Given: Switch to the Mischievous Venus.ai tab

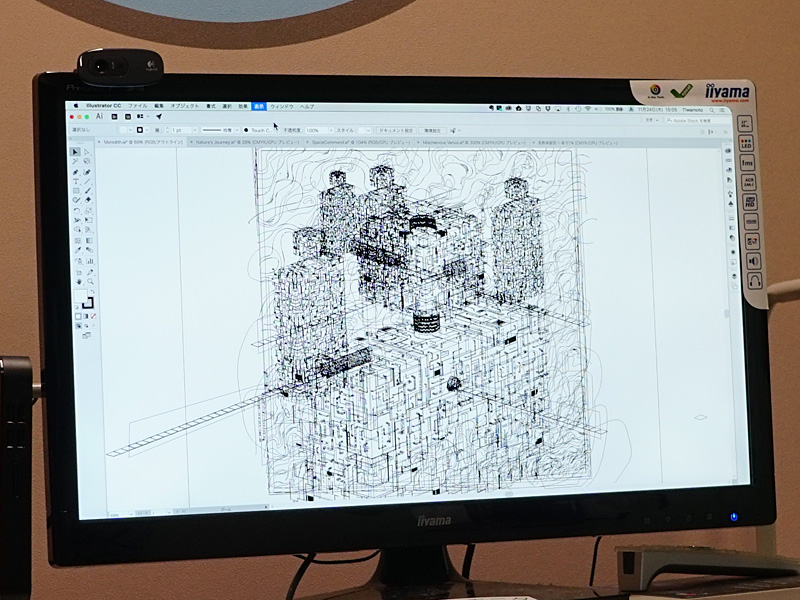Looking at the screenshot, I should (x=474, y=143).
